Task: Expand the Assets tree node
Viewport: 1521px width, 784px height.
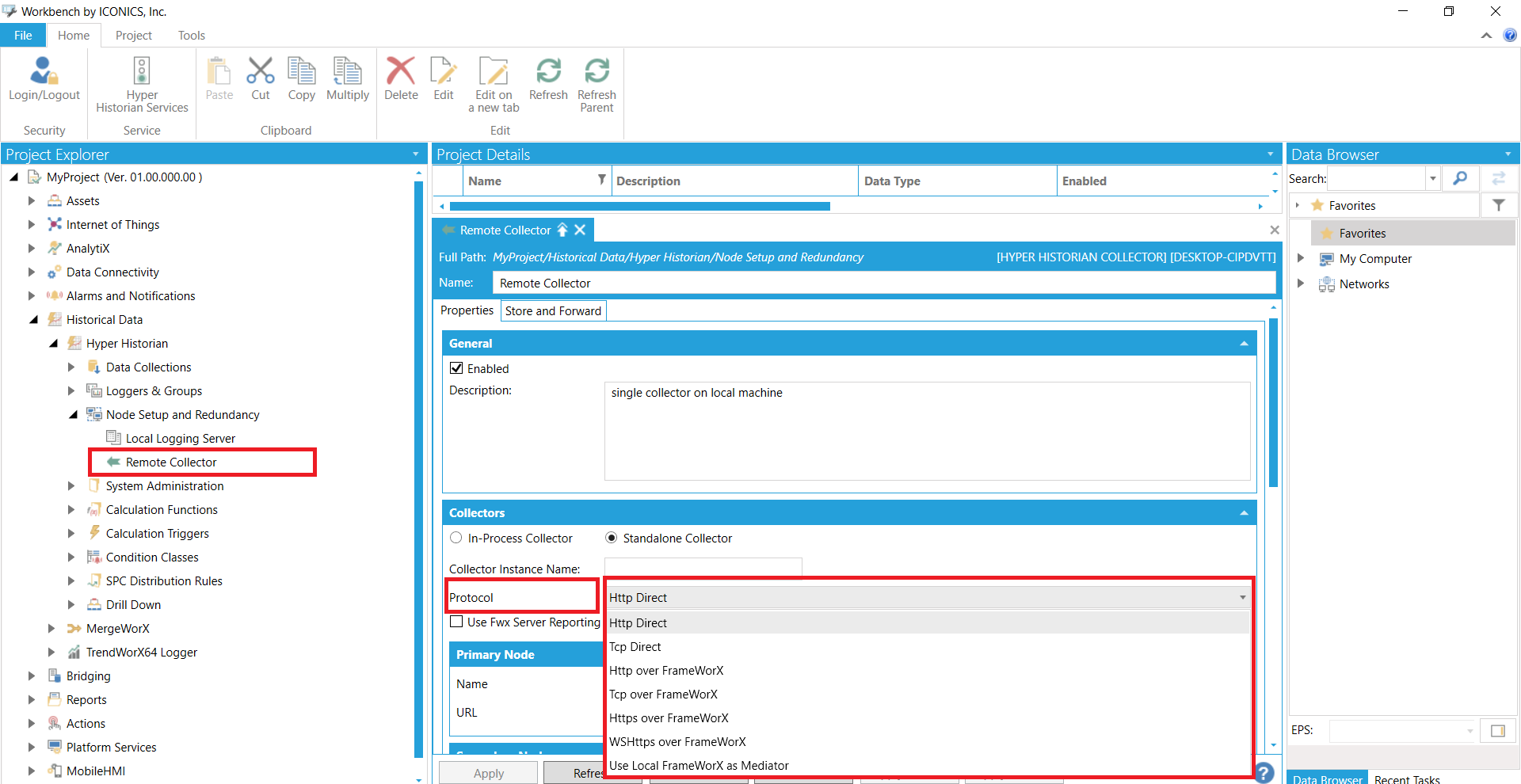Action: pyautogui.click(x=32, y=201)
